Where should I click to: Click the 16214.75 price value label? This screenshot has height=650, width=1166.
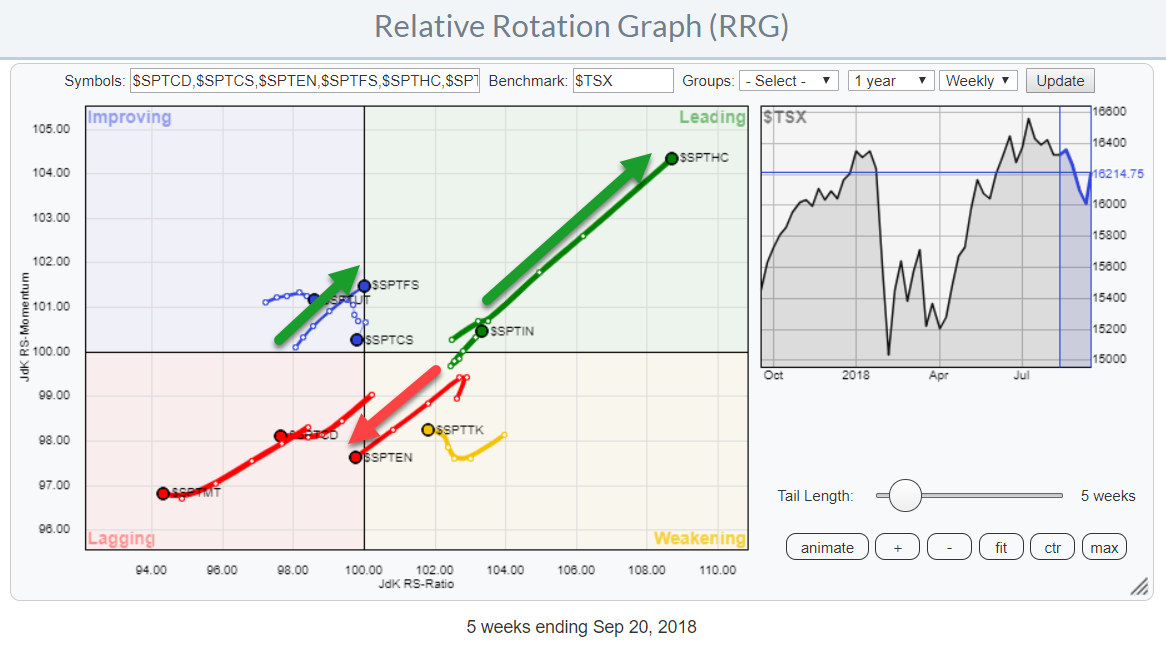click(x=1118, y=173)
